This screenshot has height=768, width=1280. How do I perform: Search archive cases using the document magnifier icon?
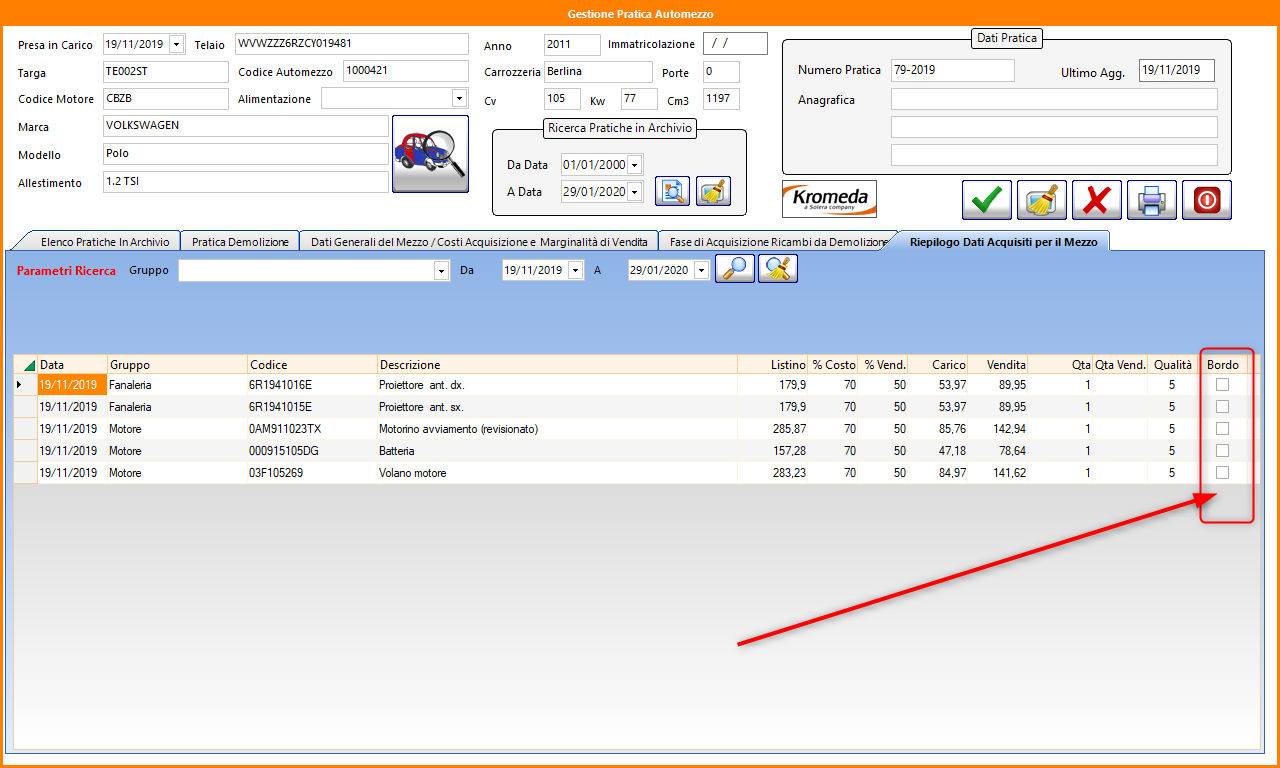tap(672, 191)
